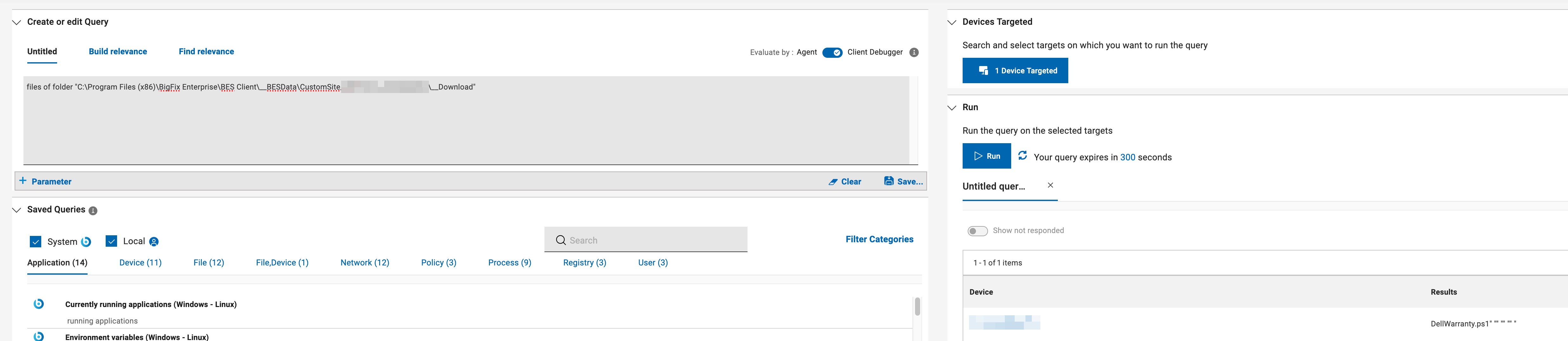Image resolution: width=1568 pixels, height=341 pixels.
Task: Enable Show not responded toggle
Action: tap(978, 231)
